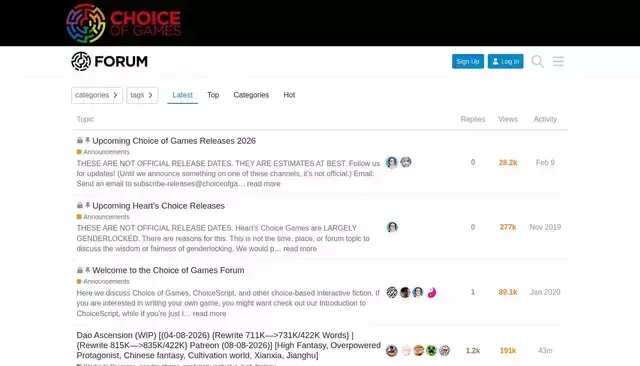Image resolution: width=640 pixels, height=366 pixels.
Task: Click Announcements category under Welcome topic
Action: coord(103,282)
